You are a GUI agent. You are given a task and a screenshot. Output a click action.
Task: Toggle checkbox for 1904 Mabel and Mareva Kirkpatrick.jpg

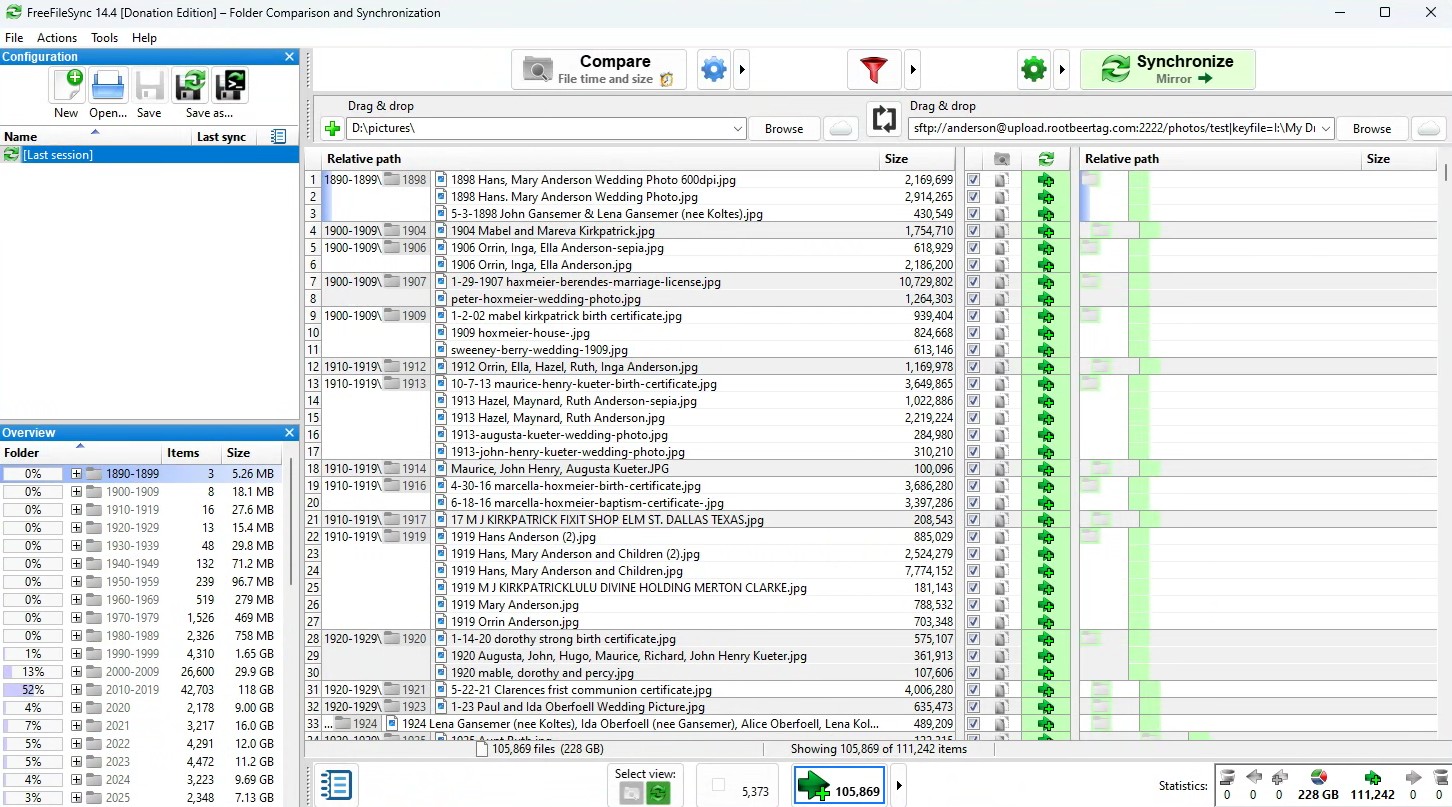(973, 231)
